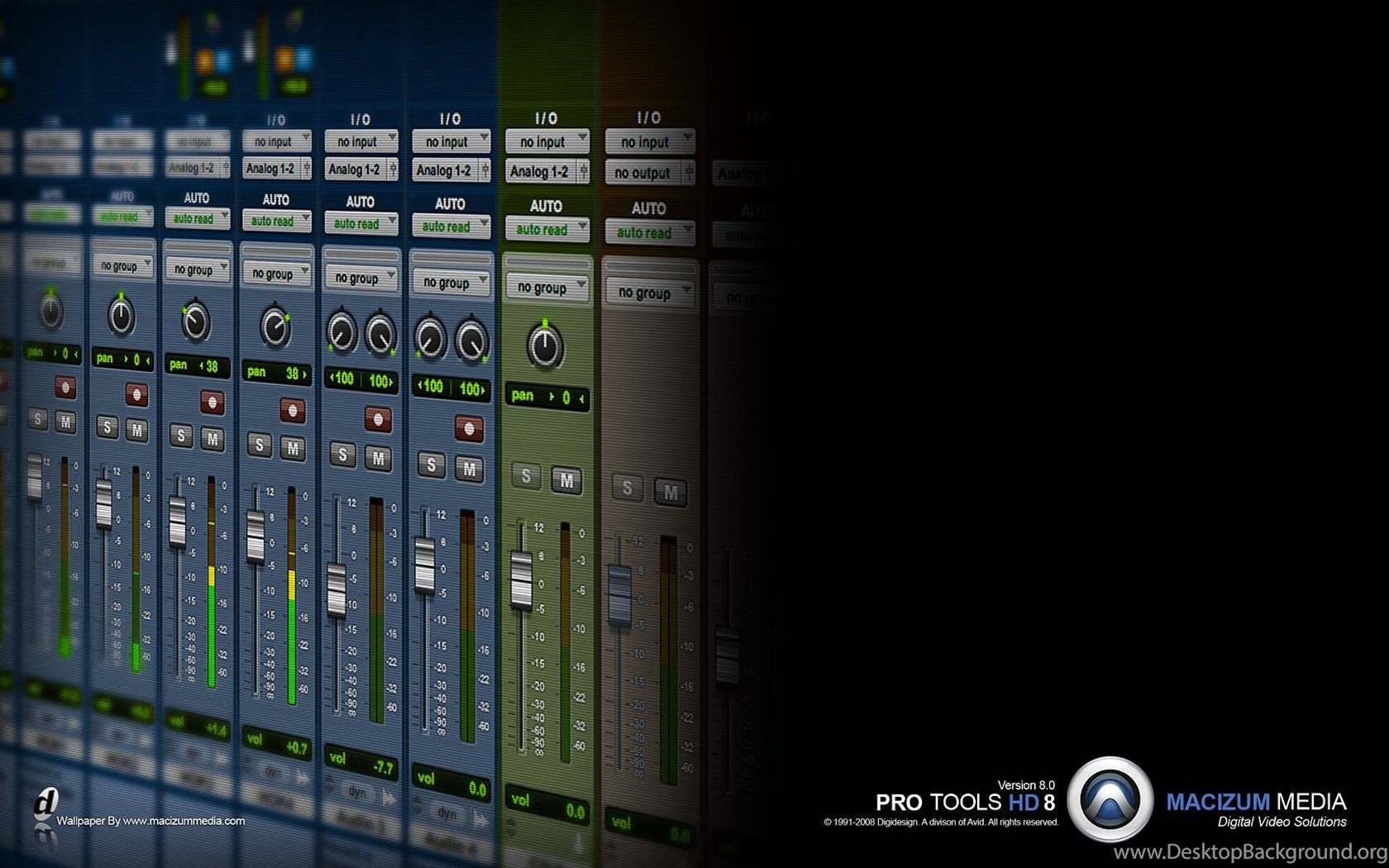The image size is (1389, 868).
Task: Solo the vol -7.7 channel
Action: click(342, 454)
